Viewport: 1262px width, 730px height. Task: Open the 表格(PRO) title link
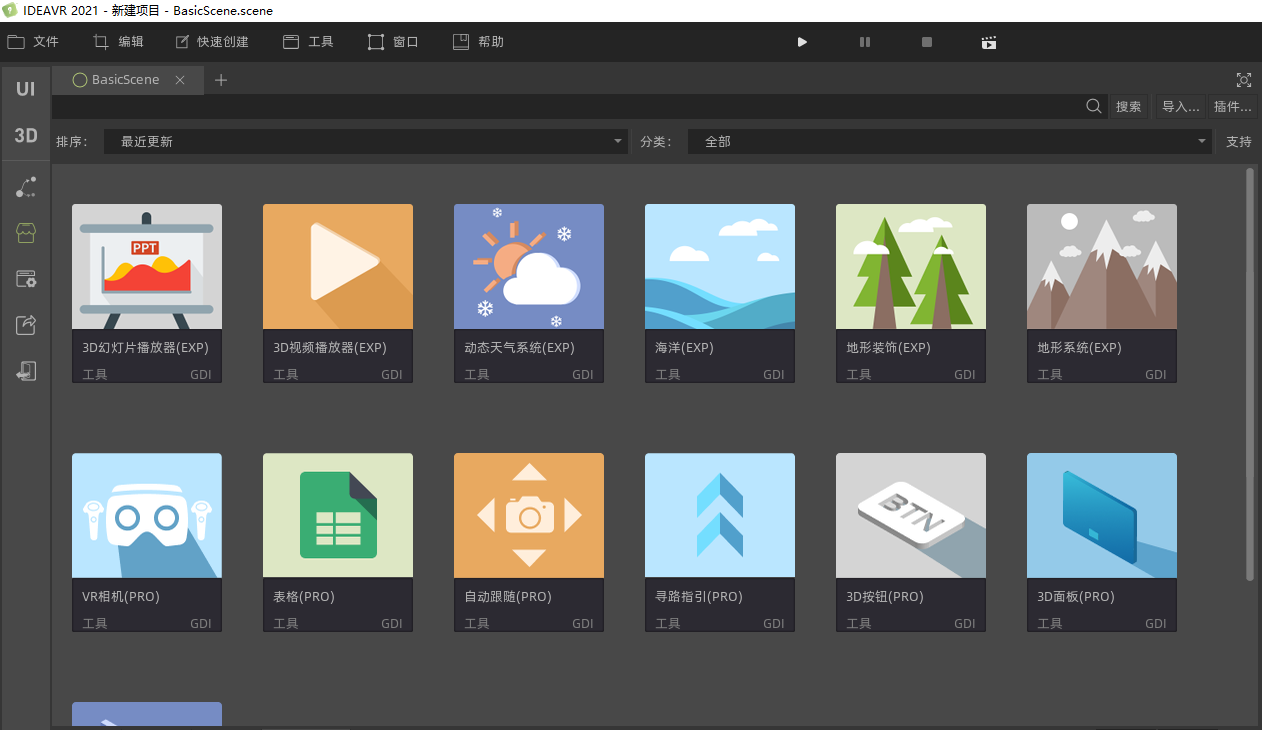point(304,597)
